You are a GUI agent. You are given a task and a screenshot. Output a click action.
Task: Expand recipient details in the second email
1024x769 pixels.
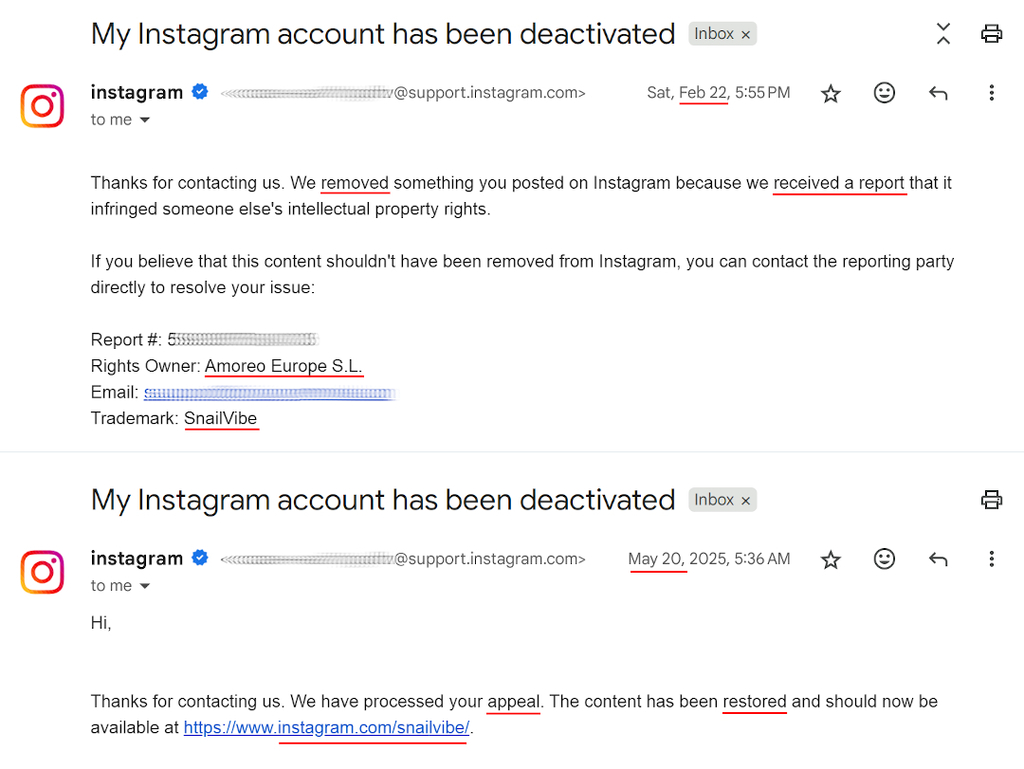click(x=144, y=586)
